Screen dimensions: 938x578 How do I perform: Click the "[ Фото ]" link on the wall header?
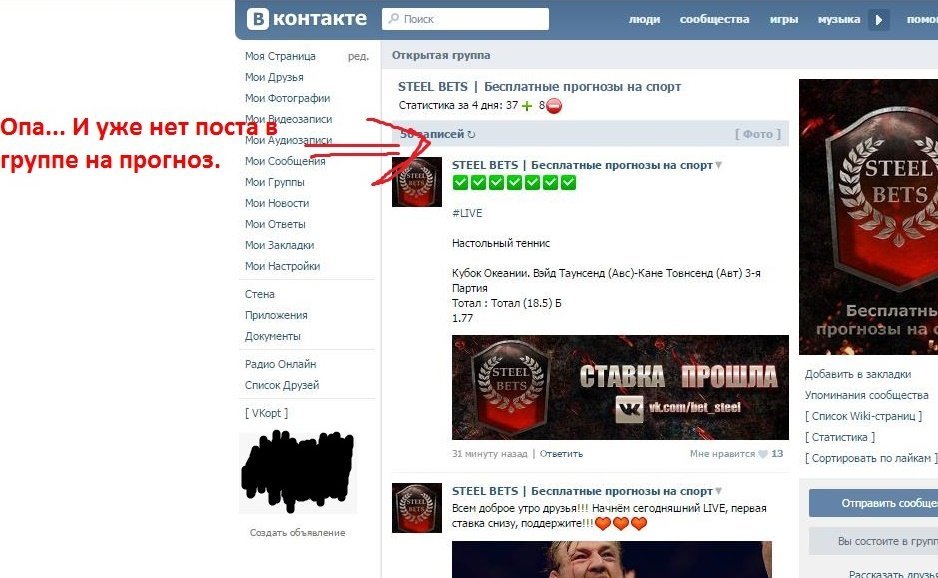click(757, 134)
